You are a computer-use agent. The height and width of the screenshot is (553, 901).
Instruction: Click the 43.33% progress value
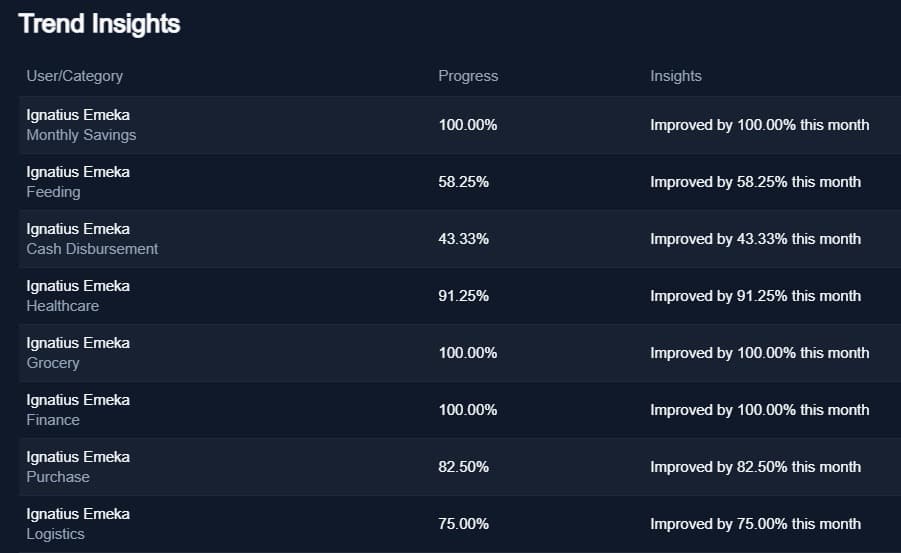click(463, 239)
